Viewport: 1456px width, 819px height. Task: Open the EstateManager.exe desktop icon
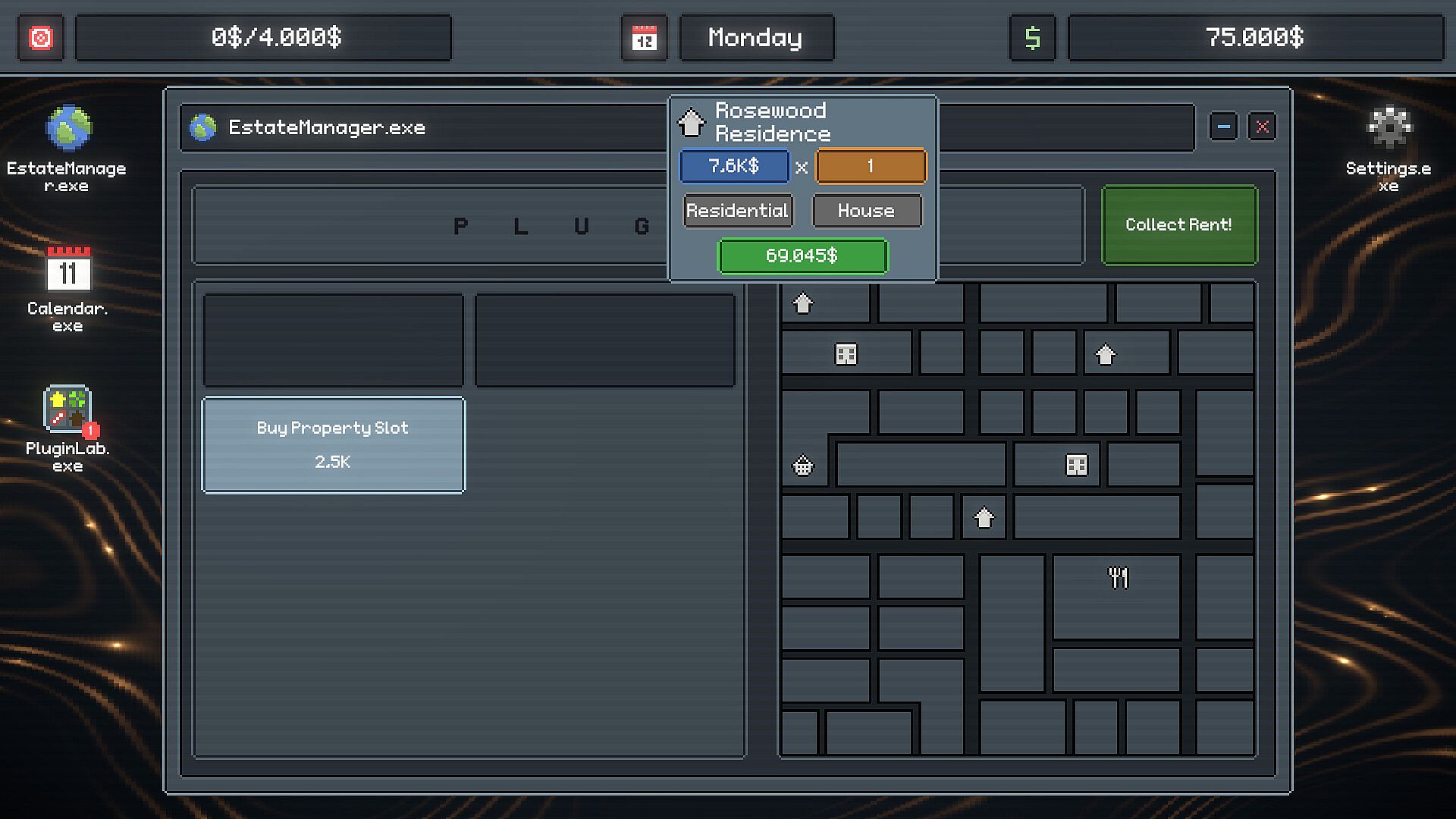(x=68, y=129)
